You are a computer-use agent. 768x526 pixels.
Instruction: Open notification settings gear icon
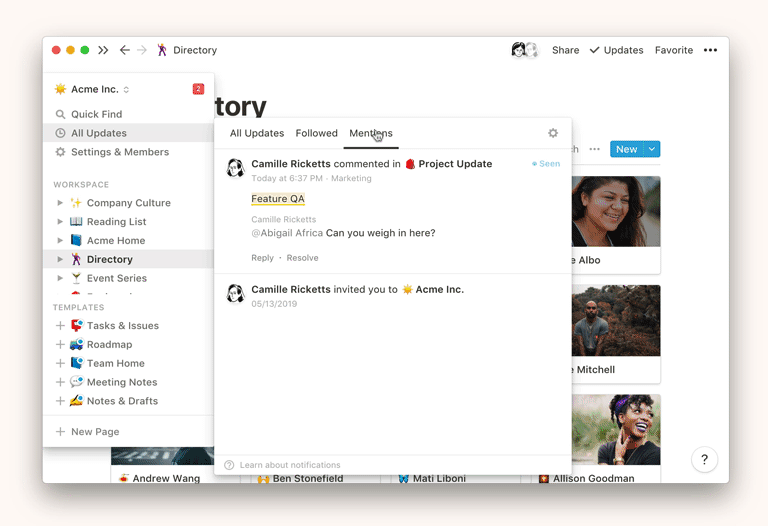point(553,133)
